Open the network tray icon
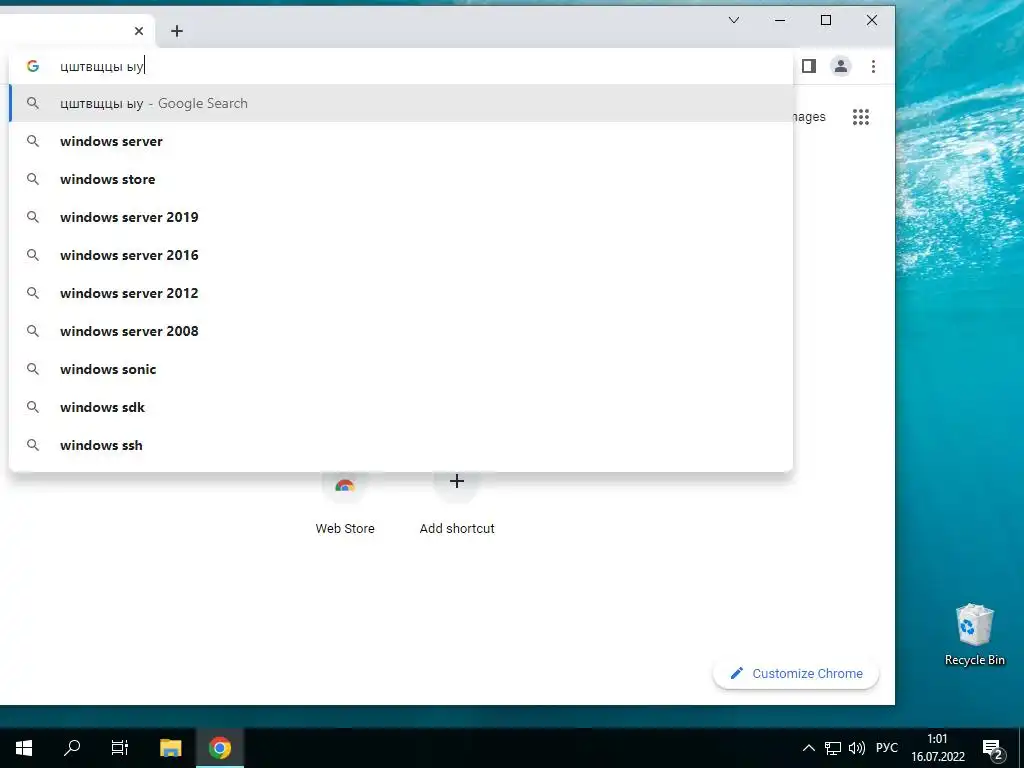This screenshot has width=1024, height=768. tap(833, 748)
